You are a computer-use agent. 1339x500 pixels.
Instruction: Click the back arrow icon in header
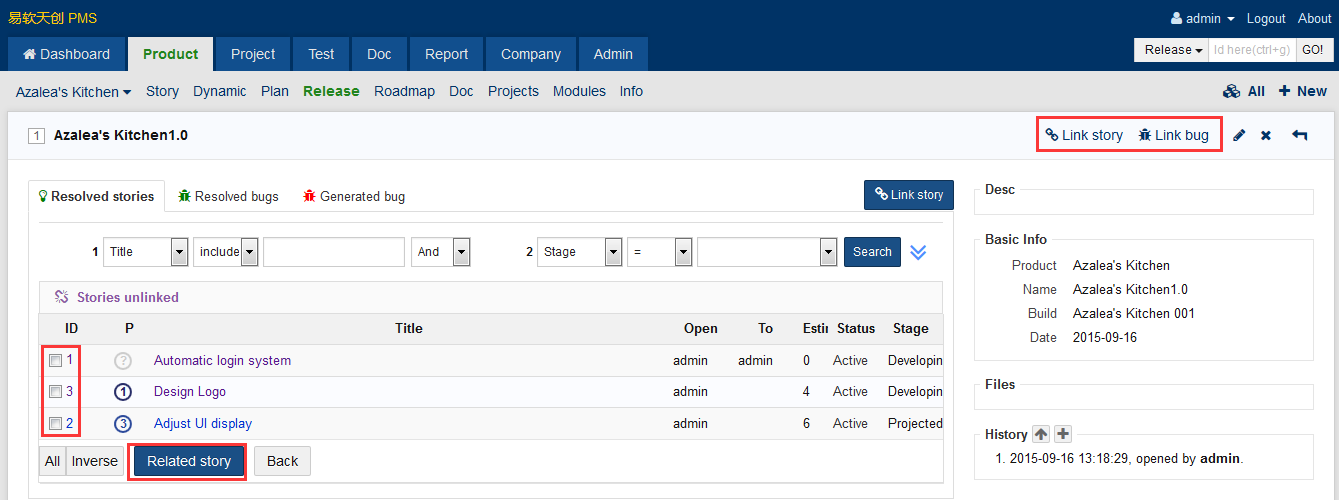tap(1299, 135)
